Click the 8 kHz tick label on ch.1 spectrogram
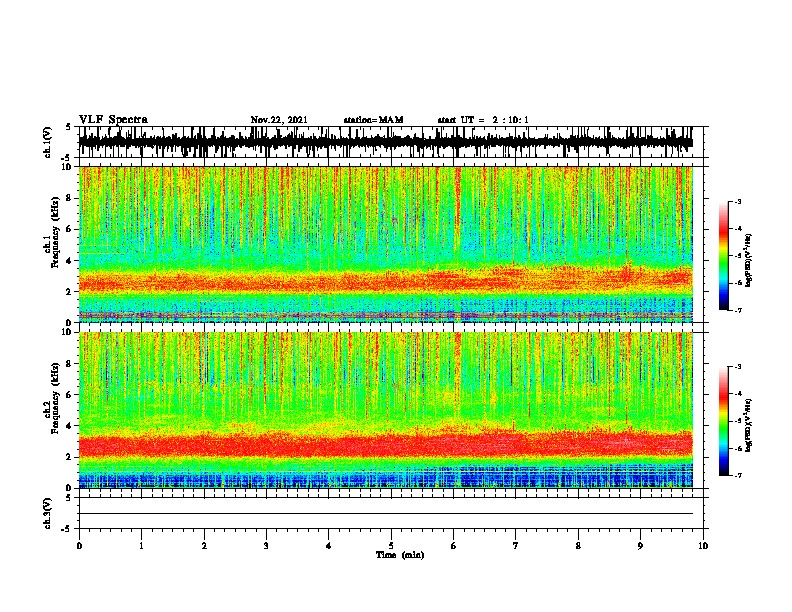This screenshot has width=792, height=612. point(71,198)
